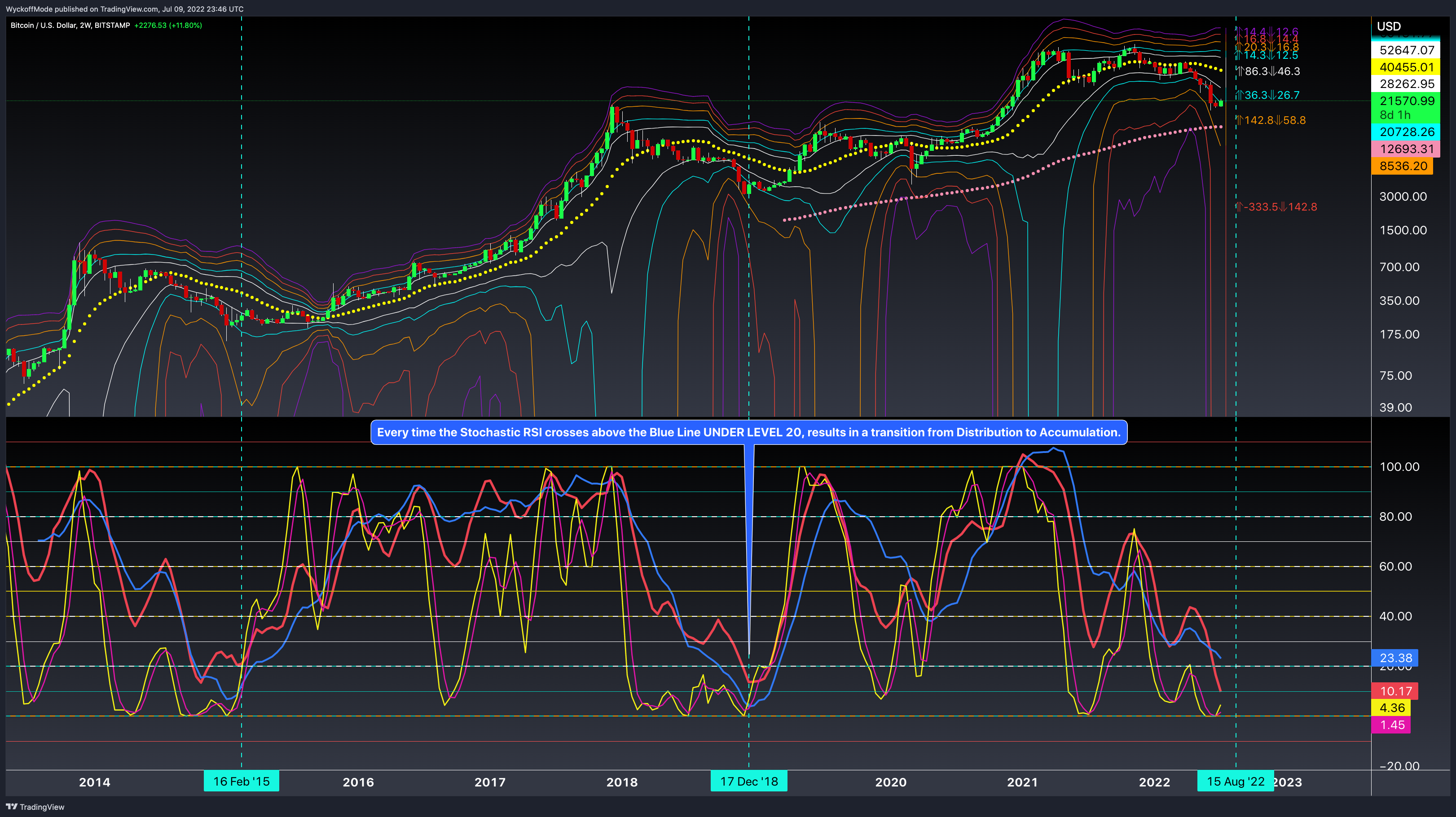Click the red 10.17 indicator value label
Image resolution: width=1456 pixels, height=817 pixels.
click(1395, 691)
